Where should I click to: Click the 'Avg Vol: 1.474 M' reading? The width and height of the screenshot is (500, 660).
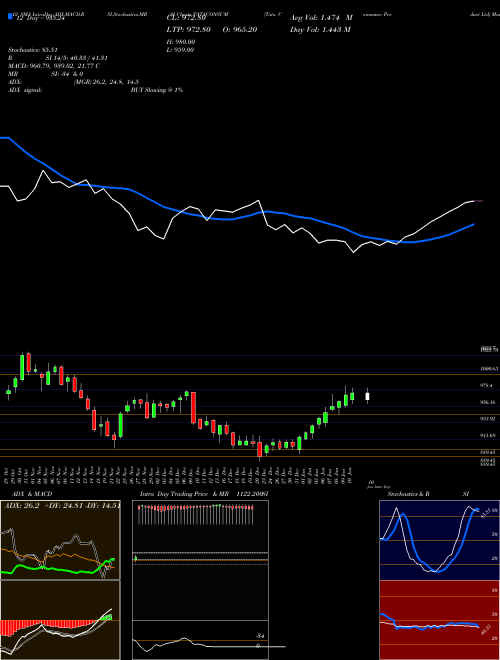coord(321,18)
